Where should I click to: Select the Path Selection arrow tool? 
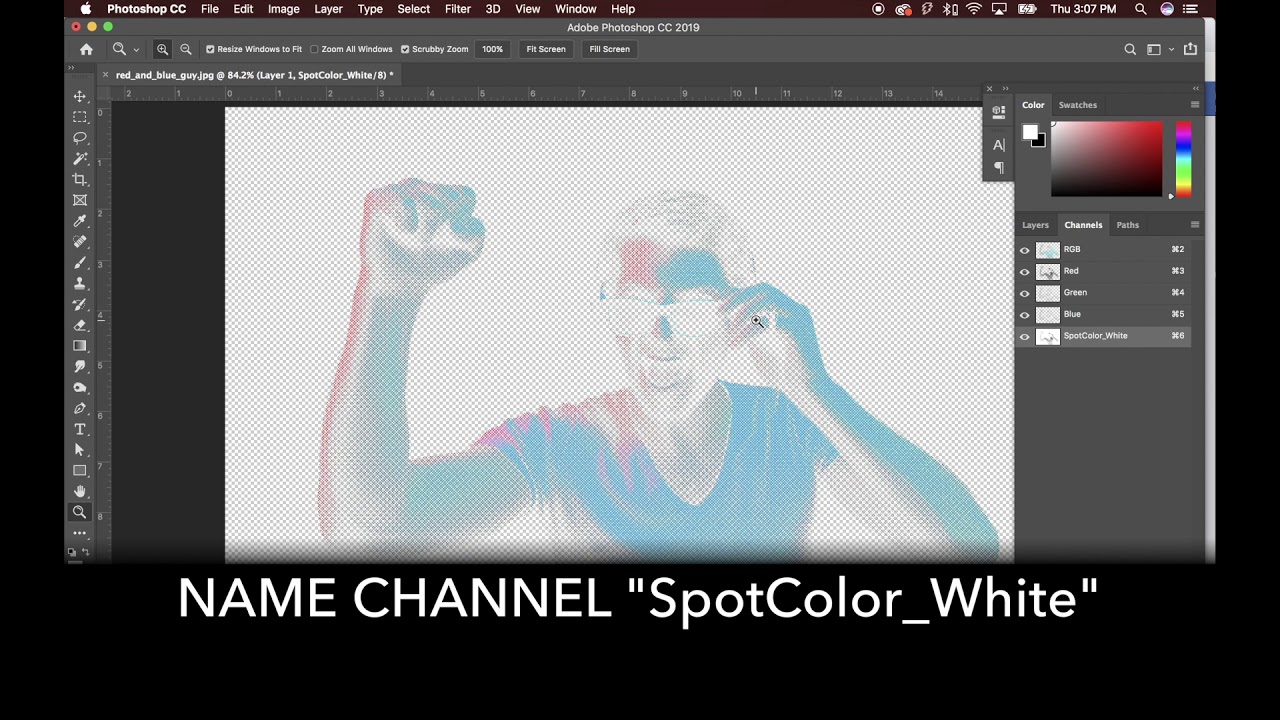[x=80, y=450]
